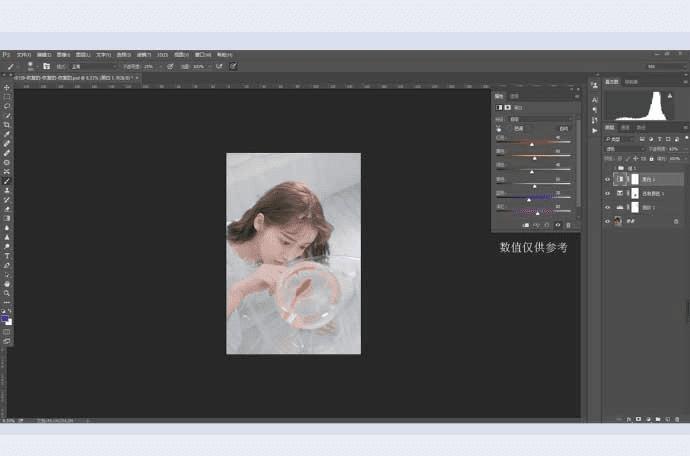The width and height of the screenshot is (690, 456).
Task: Select the Lasso tool
Action: [7, 106]
